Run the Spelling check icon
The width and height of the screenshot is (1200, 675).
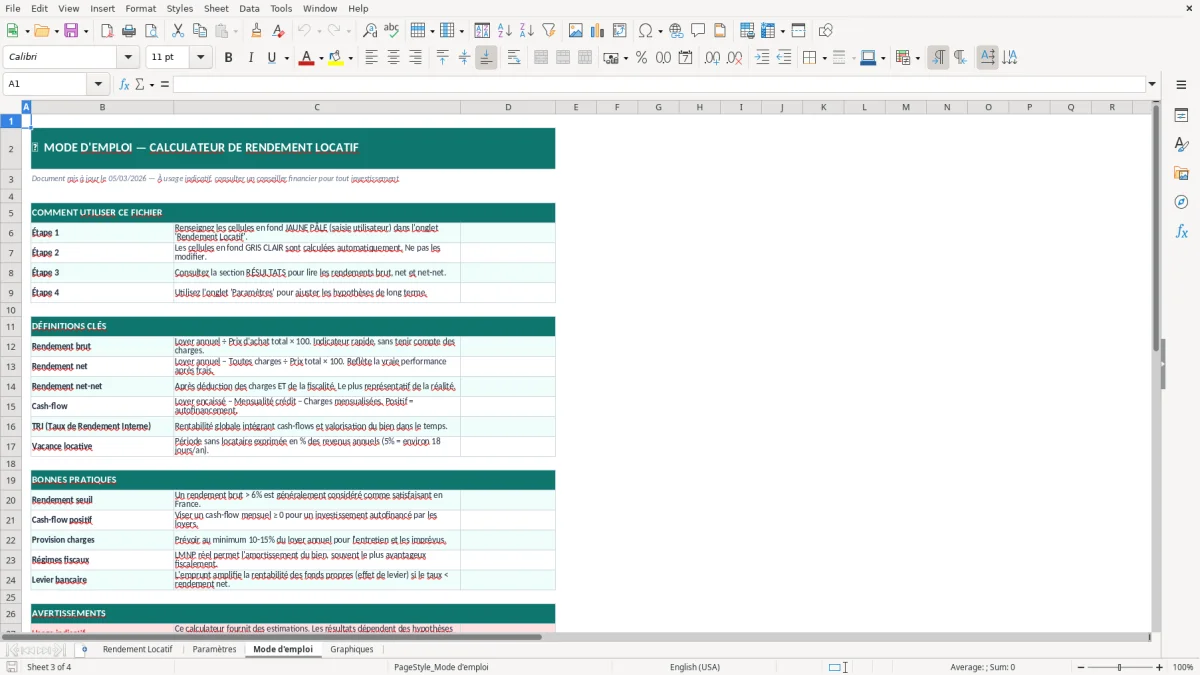pyautogui.click(x=392, y=31)
